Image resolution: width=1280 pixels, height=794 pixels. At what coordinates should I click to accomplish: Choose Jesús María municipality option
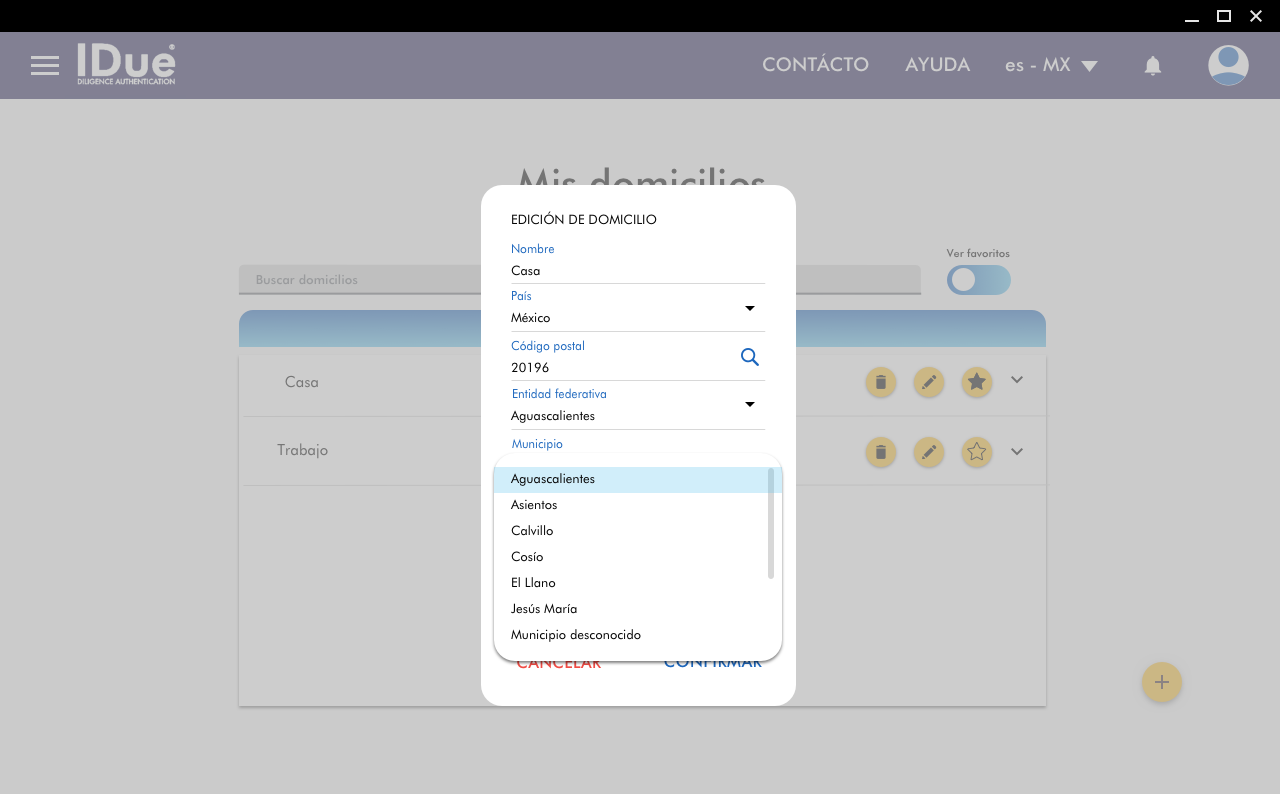tap(544, 609)
